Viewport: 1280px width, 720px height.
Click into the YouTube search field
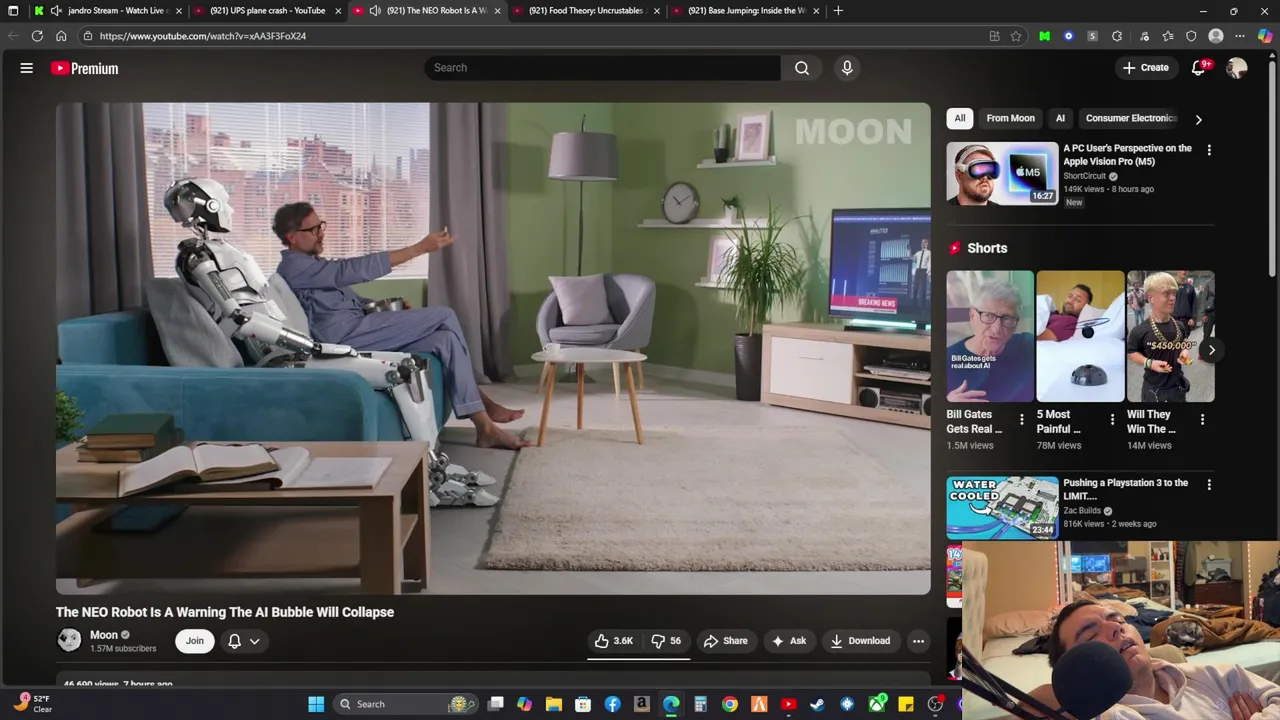pyautogui.click(x=602, y=68)
